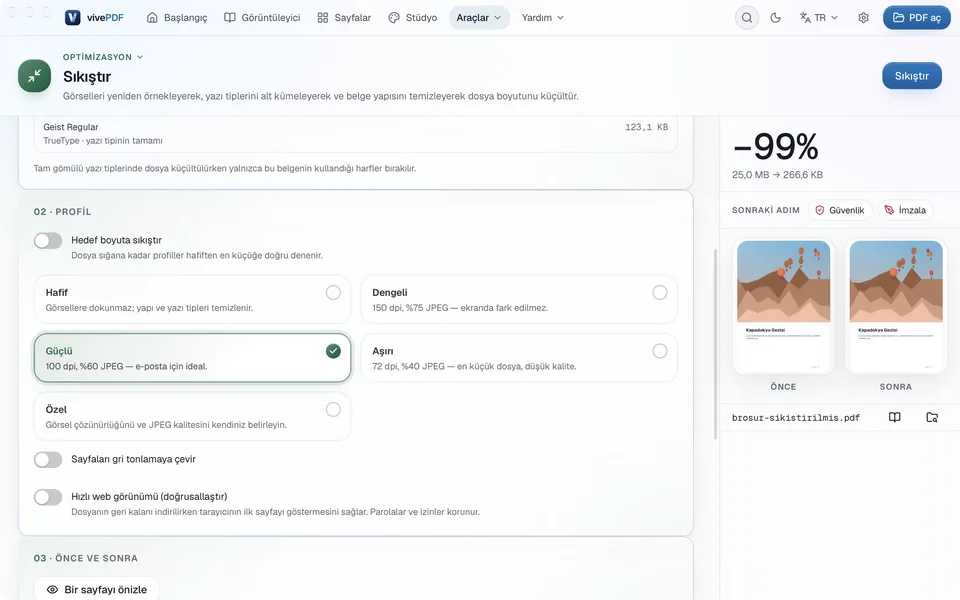Click the 02 · PROFİL section heading
Image resolution: width=960 pixels, height=600 pixels.
coord(62,212)
